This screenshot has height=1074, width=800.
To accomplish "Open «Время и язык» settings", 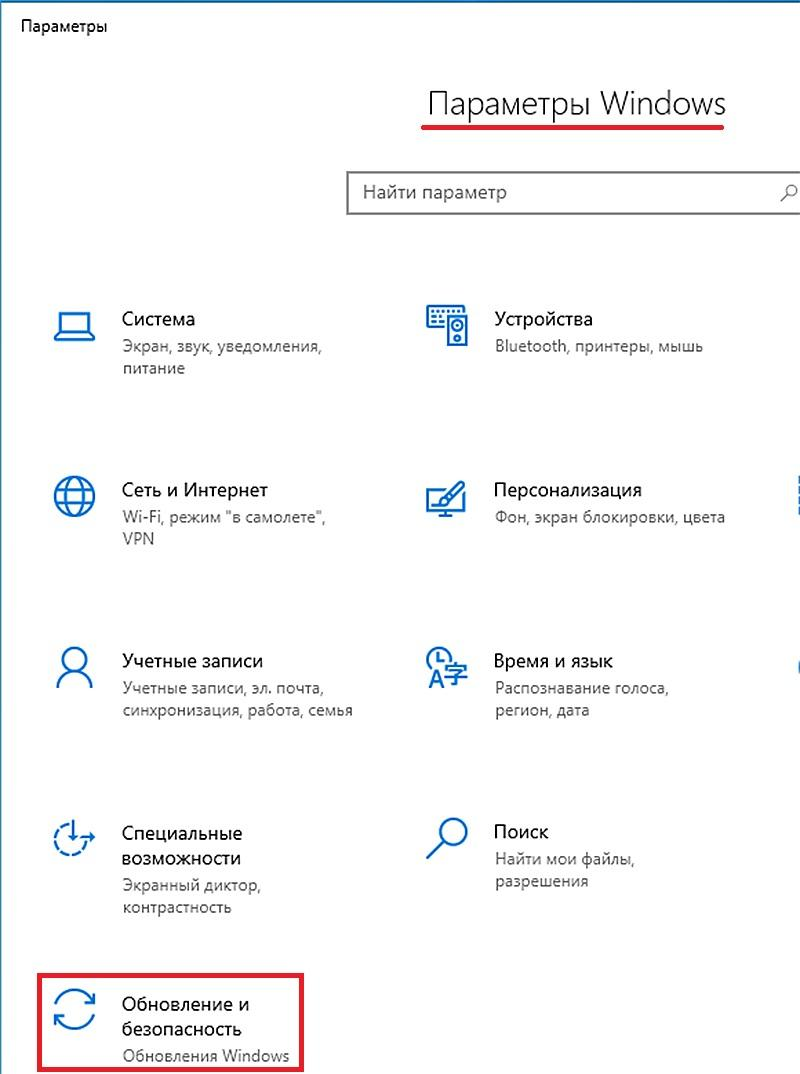I will (553, 660).
